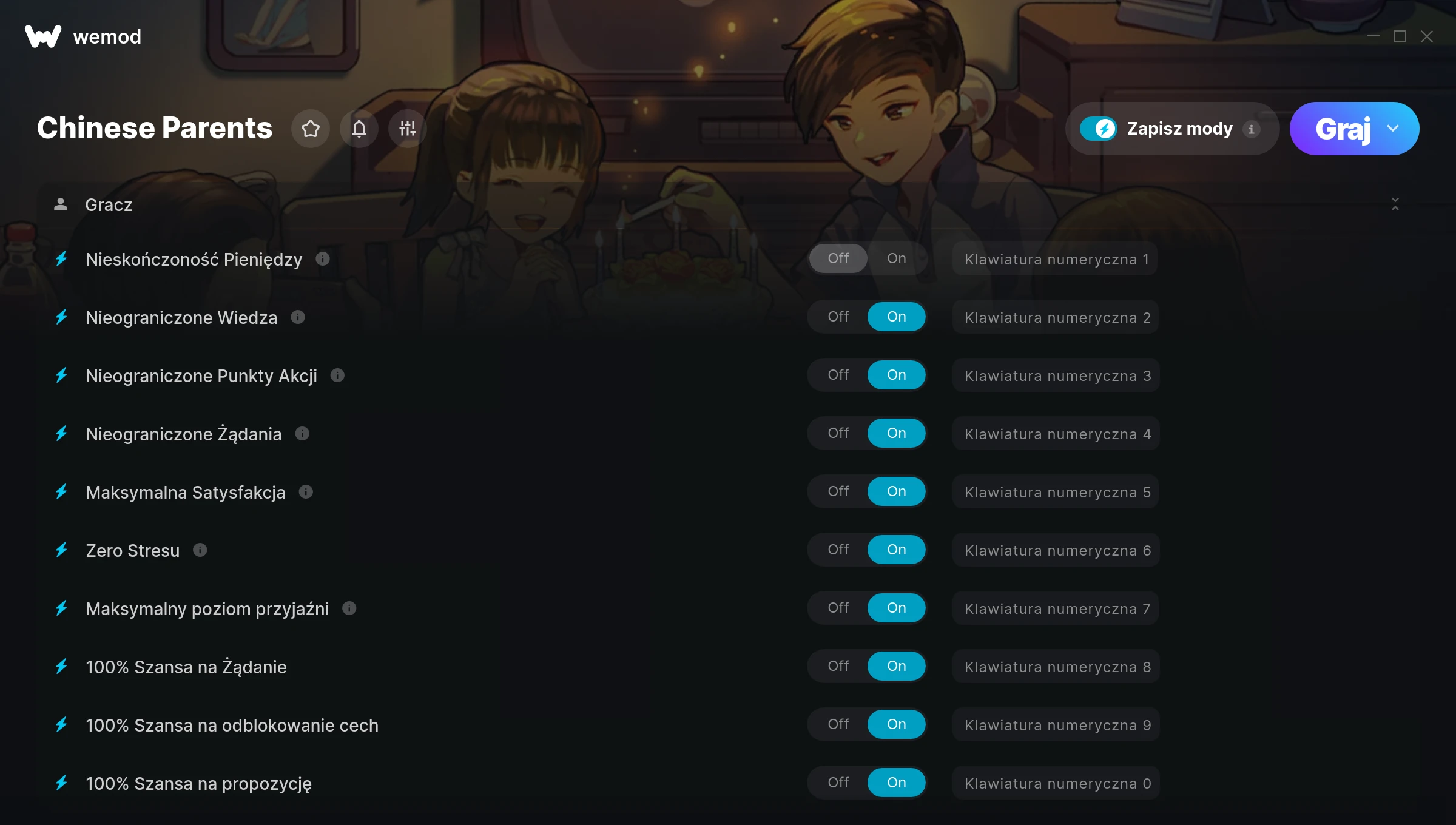Viewport: 1456px width, 825px height.
Task: Show info for Nieograniczone Punkty Akcji
Action: 337,375
